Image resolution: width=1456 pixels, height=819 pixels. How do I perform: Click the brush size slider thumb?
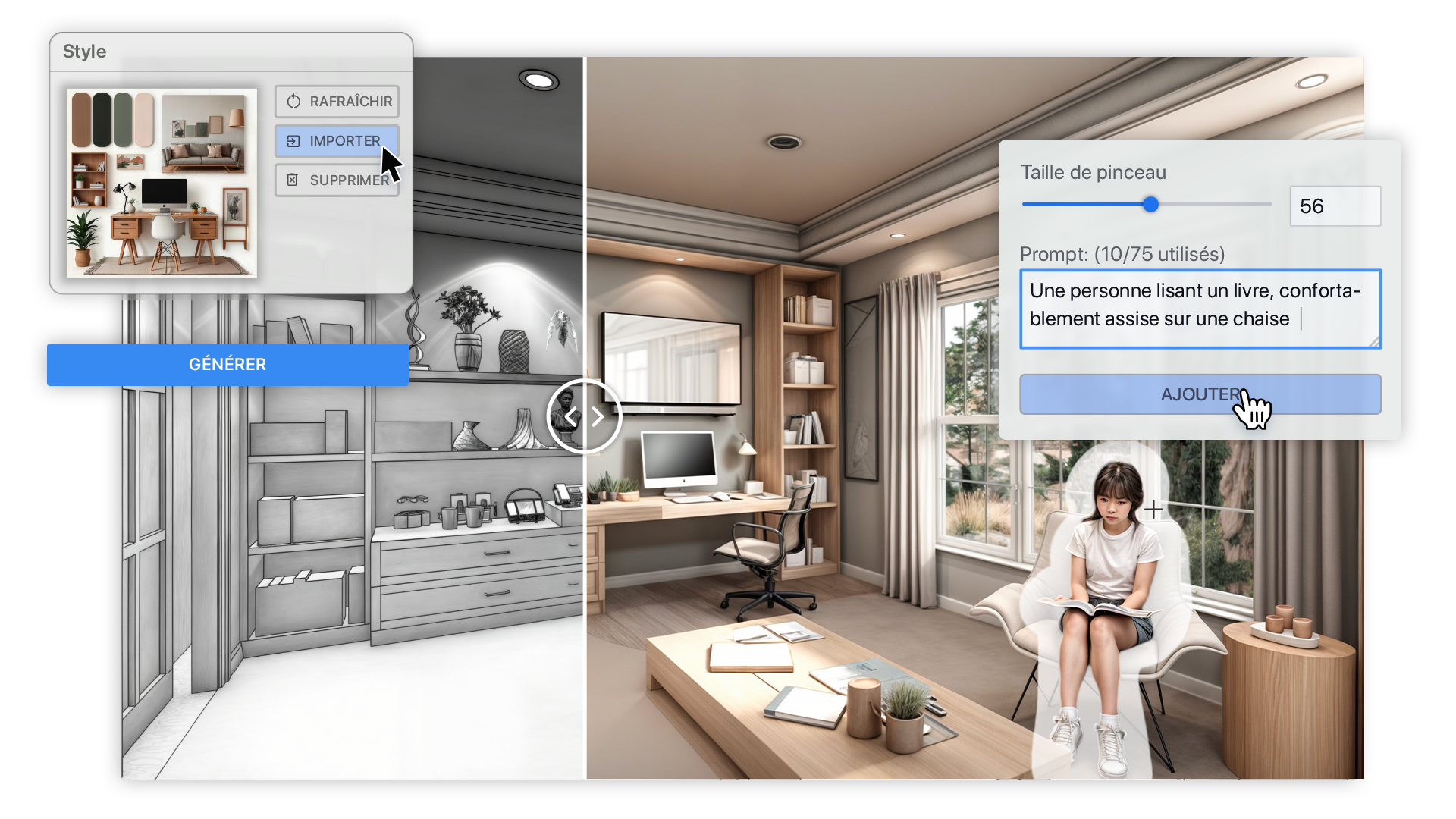click(1150, 204)
